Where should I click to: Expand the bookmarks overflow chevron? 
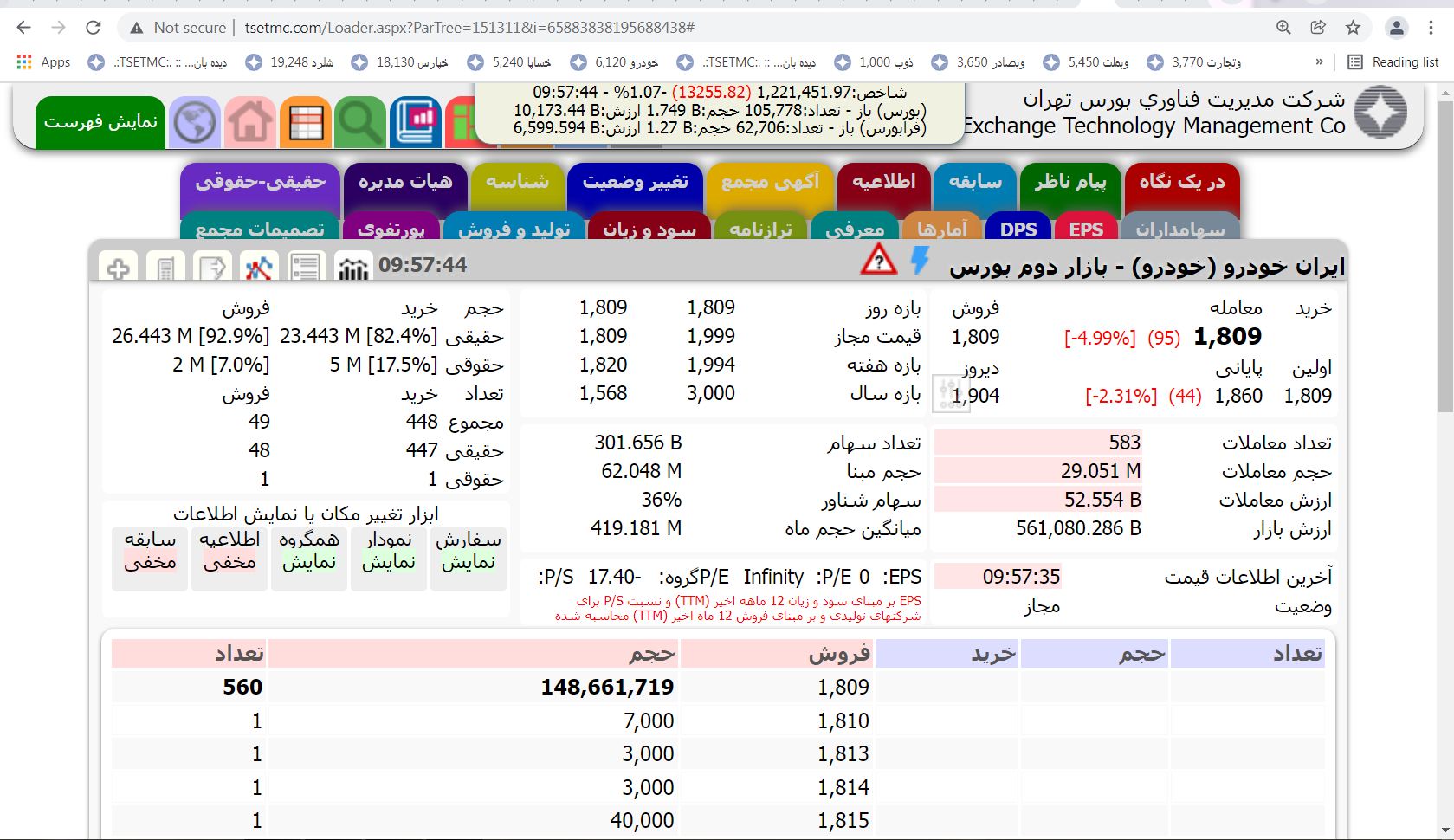pyautogui.click(x=1319, y=62)
